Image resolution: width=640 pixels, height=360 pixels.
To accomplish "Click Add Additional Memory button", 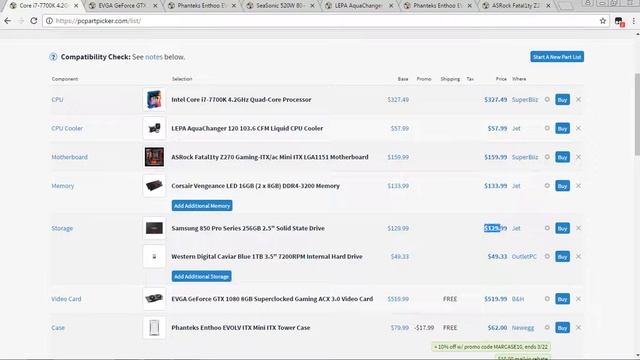I will (x=202, y=206).
